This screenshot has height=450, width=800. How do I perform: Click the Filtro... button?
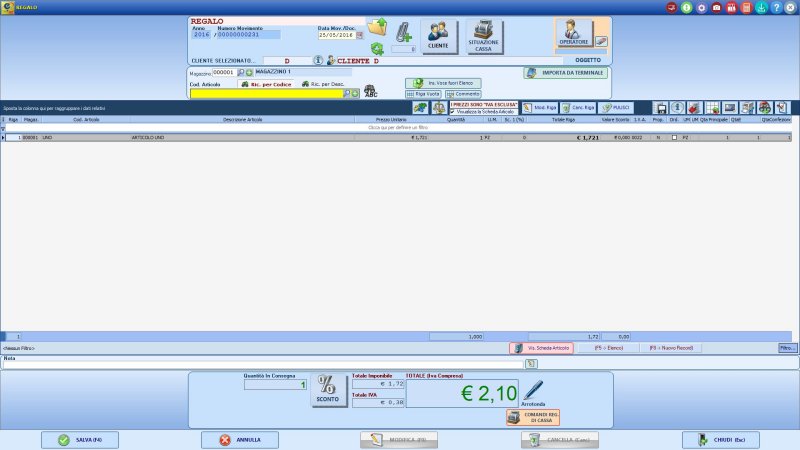pos(787,348)
